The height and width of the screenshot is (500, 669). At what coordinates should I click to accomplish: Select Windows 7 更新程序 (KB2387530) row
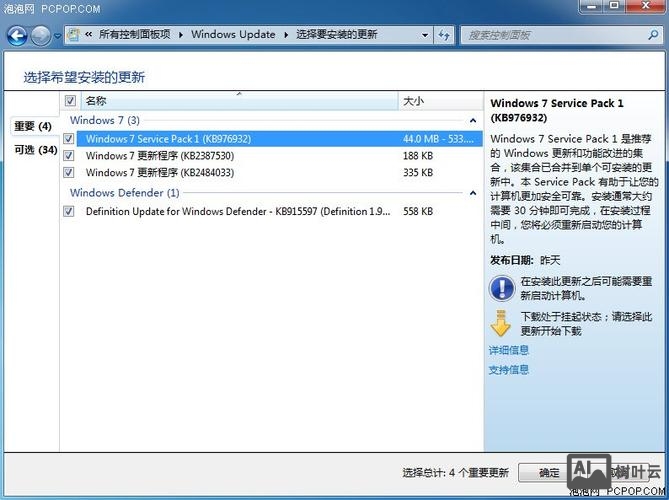(279, 156)
